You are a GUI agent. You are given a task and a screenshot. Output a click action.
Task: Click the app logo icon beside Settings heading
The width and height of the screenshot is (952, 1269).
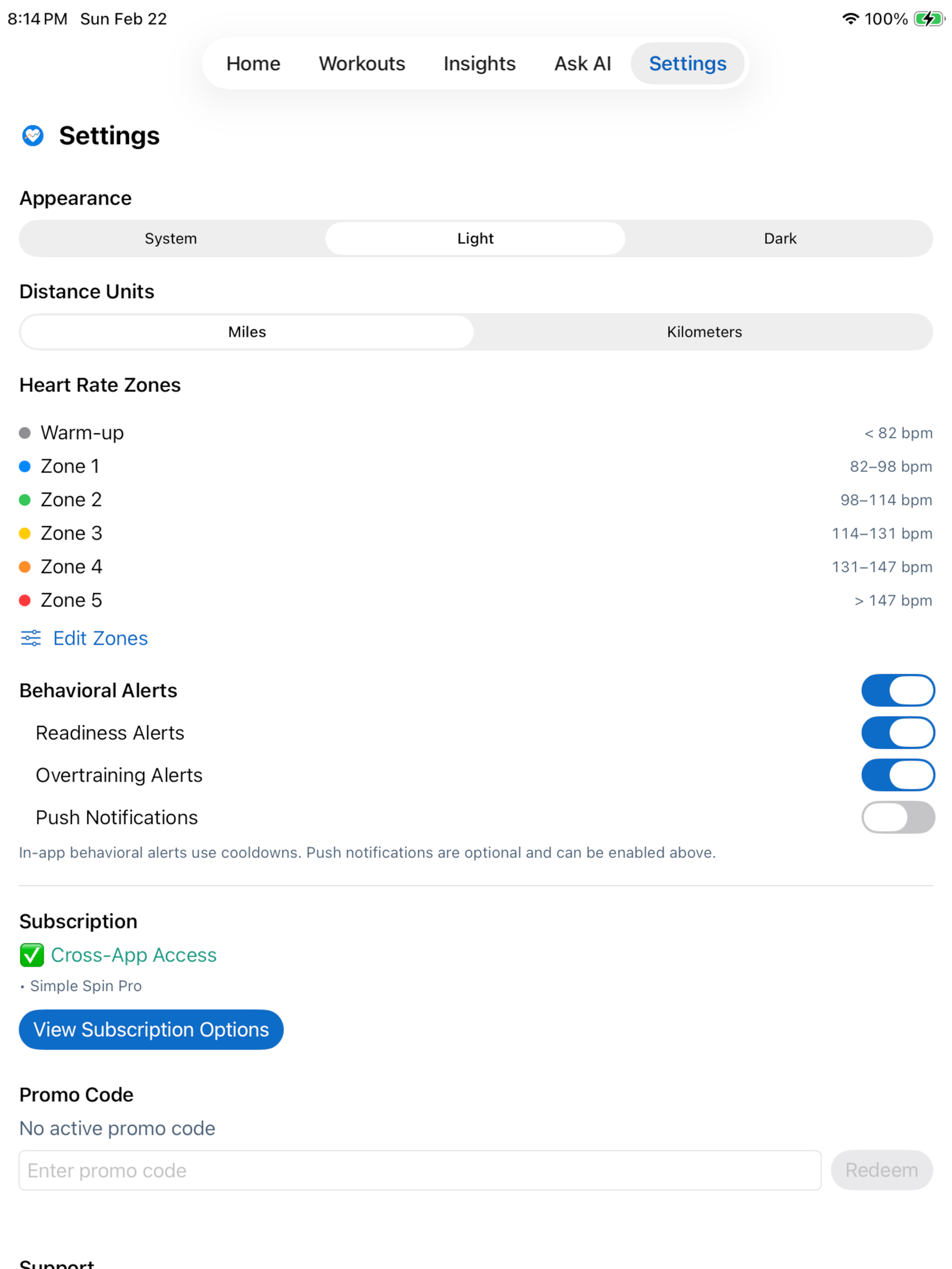click(32, 136)
